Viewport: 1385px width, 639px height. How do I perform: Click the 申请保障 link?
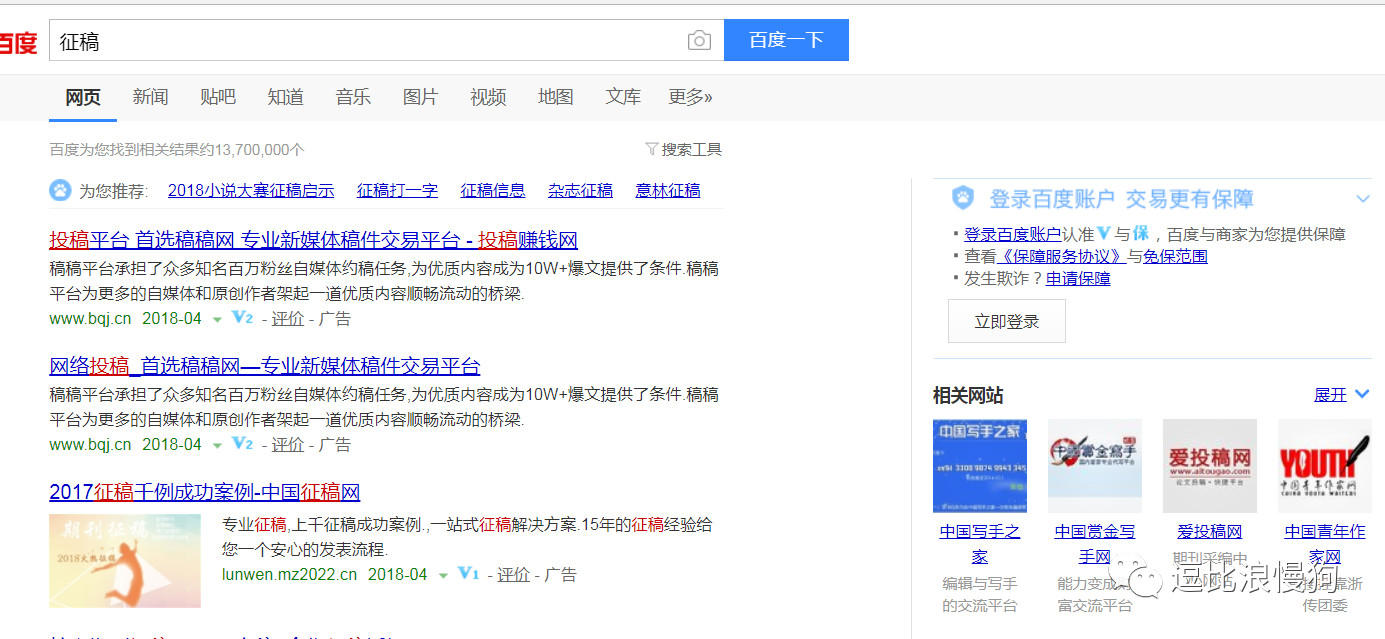[1078, 278]
